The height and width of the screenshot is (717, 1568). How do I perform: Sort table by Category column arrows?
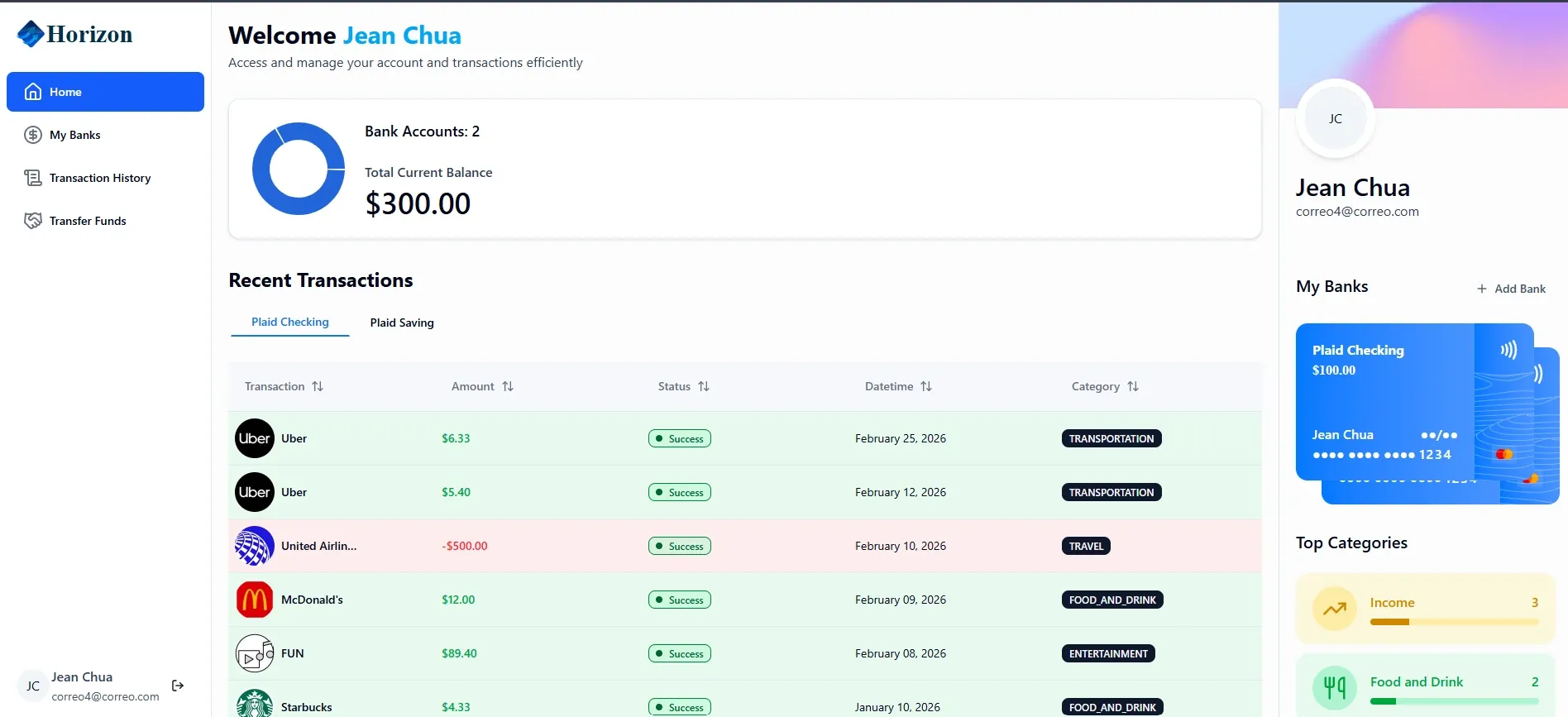1133,386
